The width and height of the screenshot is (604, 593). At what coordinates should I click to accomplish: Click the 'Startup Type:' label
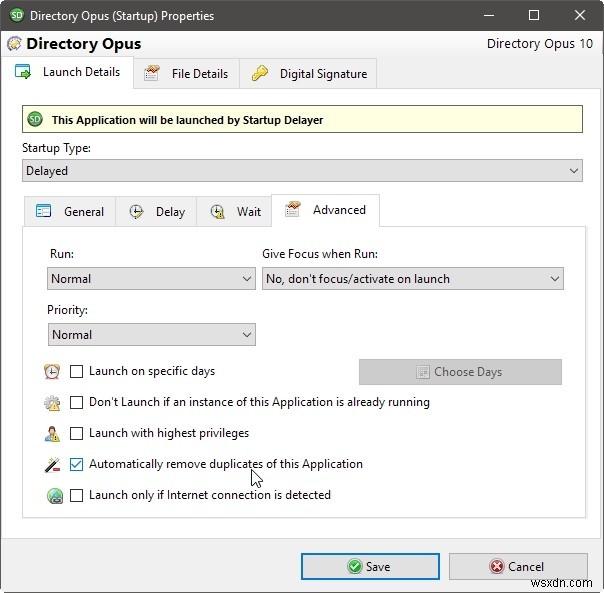coord(56,148)
